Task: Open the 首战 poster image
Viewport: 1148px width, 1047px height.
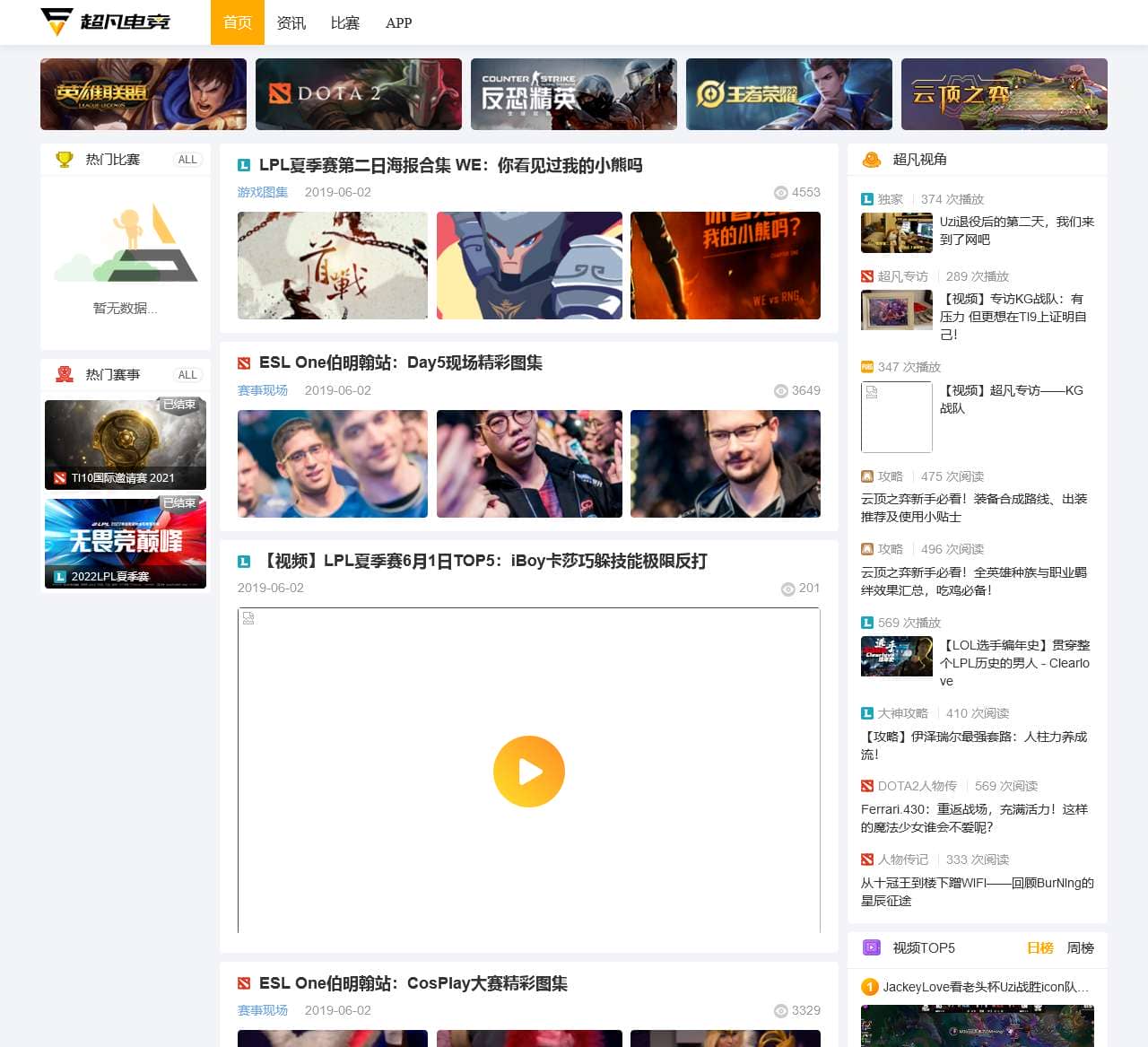Action: coord(333,266)
